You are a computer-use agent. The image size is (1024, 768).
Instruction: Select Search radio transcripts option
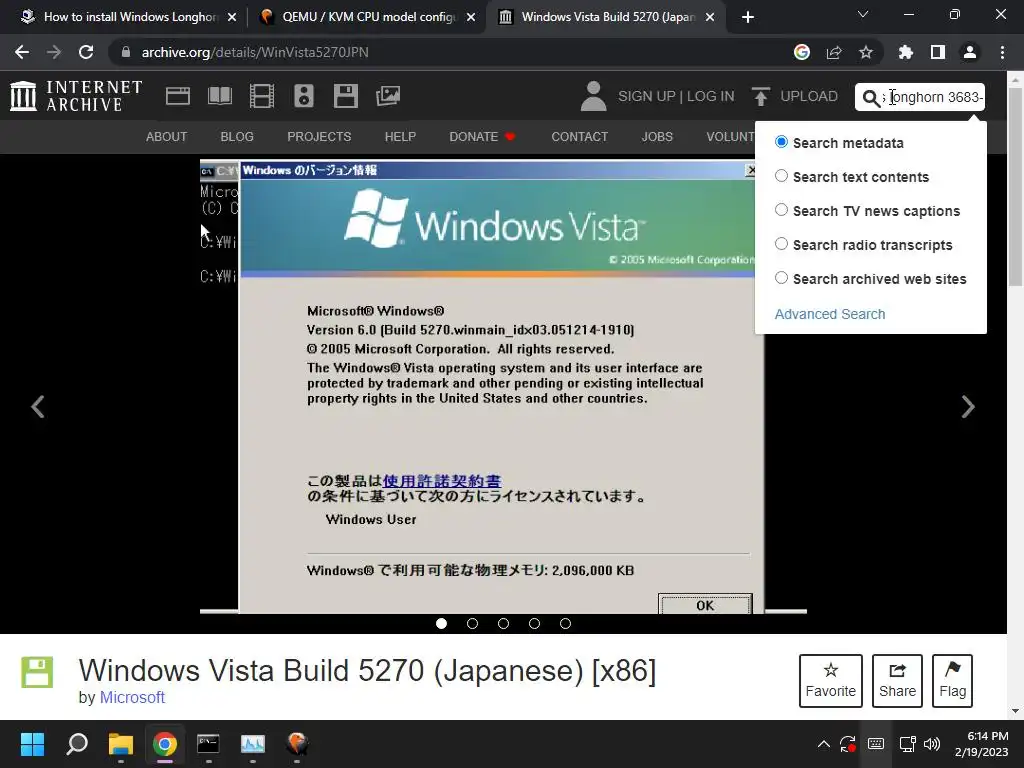[781, 244]
